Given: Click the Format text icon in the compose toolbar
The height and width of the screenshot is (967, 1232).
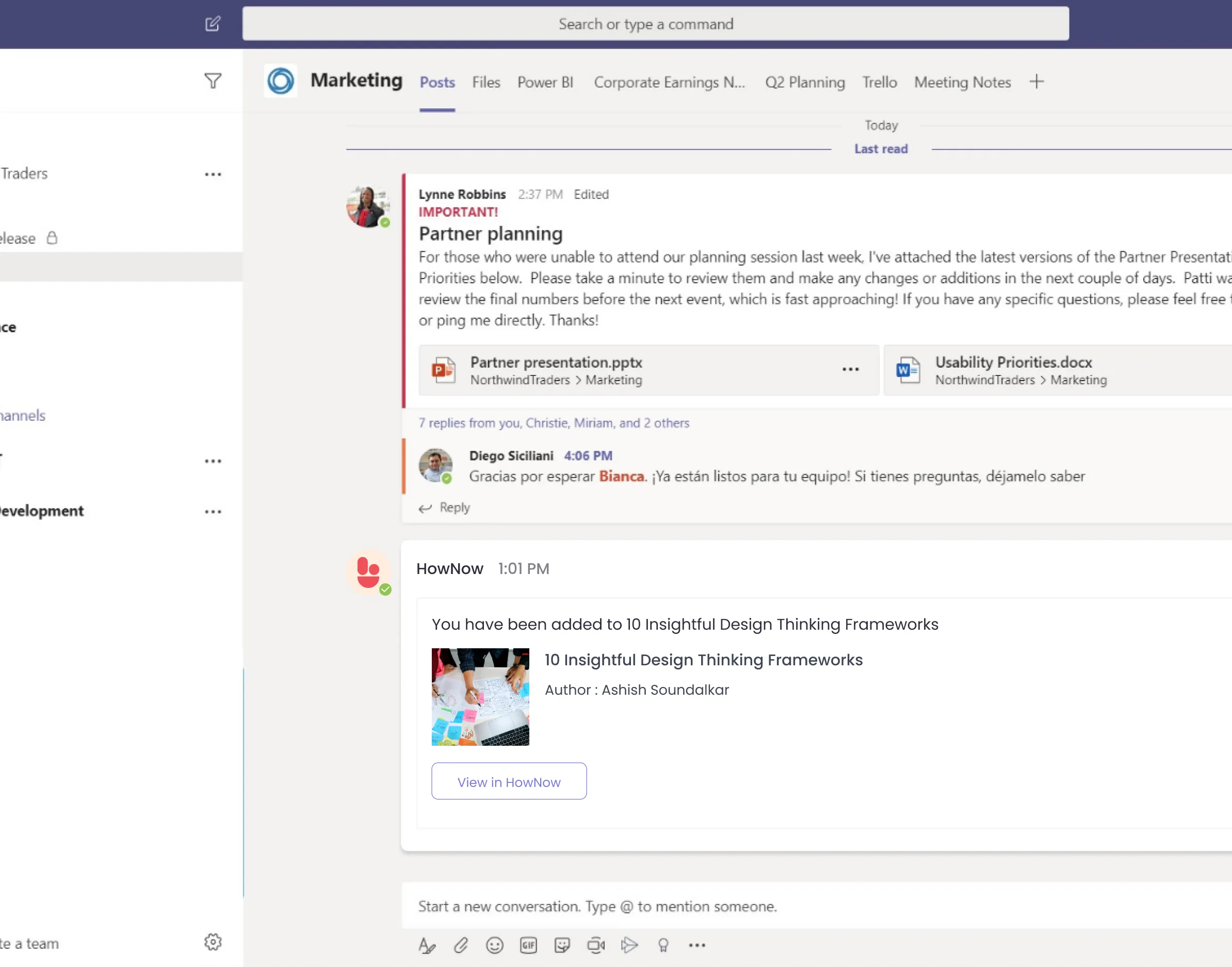Looking at the screenshot, I should (427, 945).
